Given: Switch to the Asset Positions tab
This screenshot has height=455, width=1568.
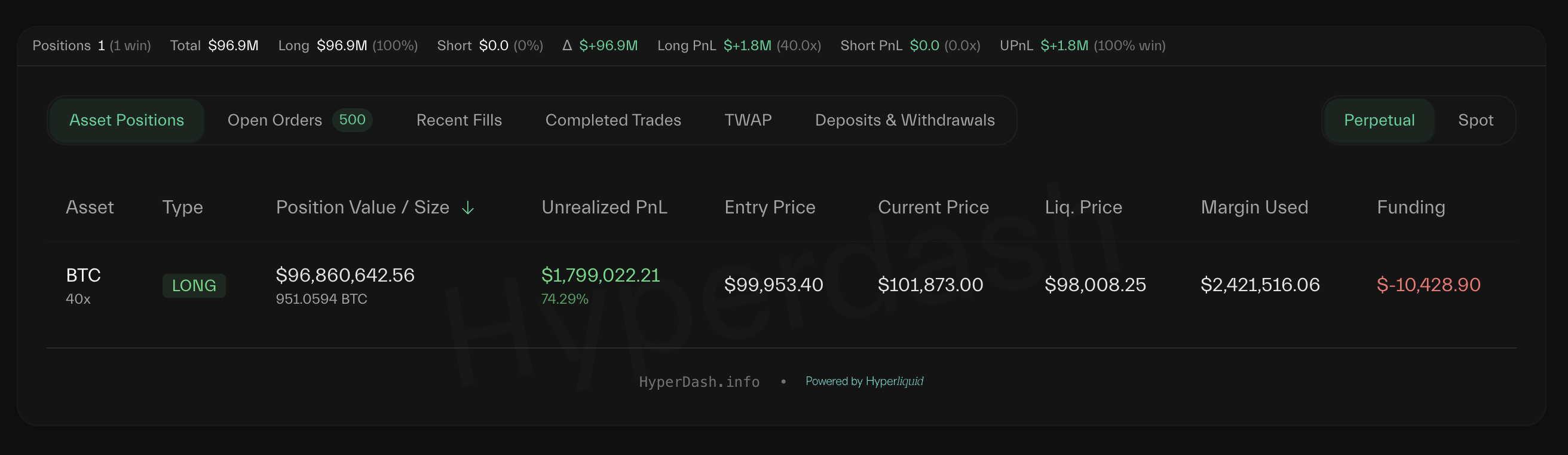Looking at the screenshot, I should pyautogui.click(x=127, y=120).
